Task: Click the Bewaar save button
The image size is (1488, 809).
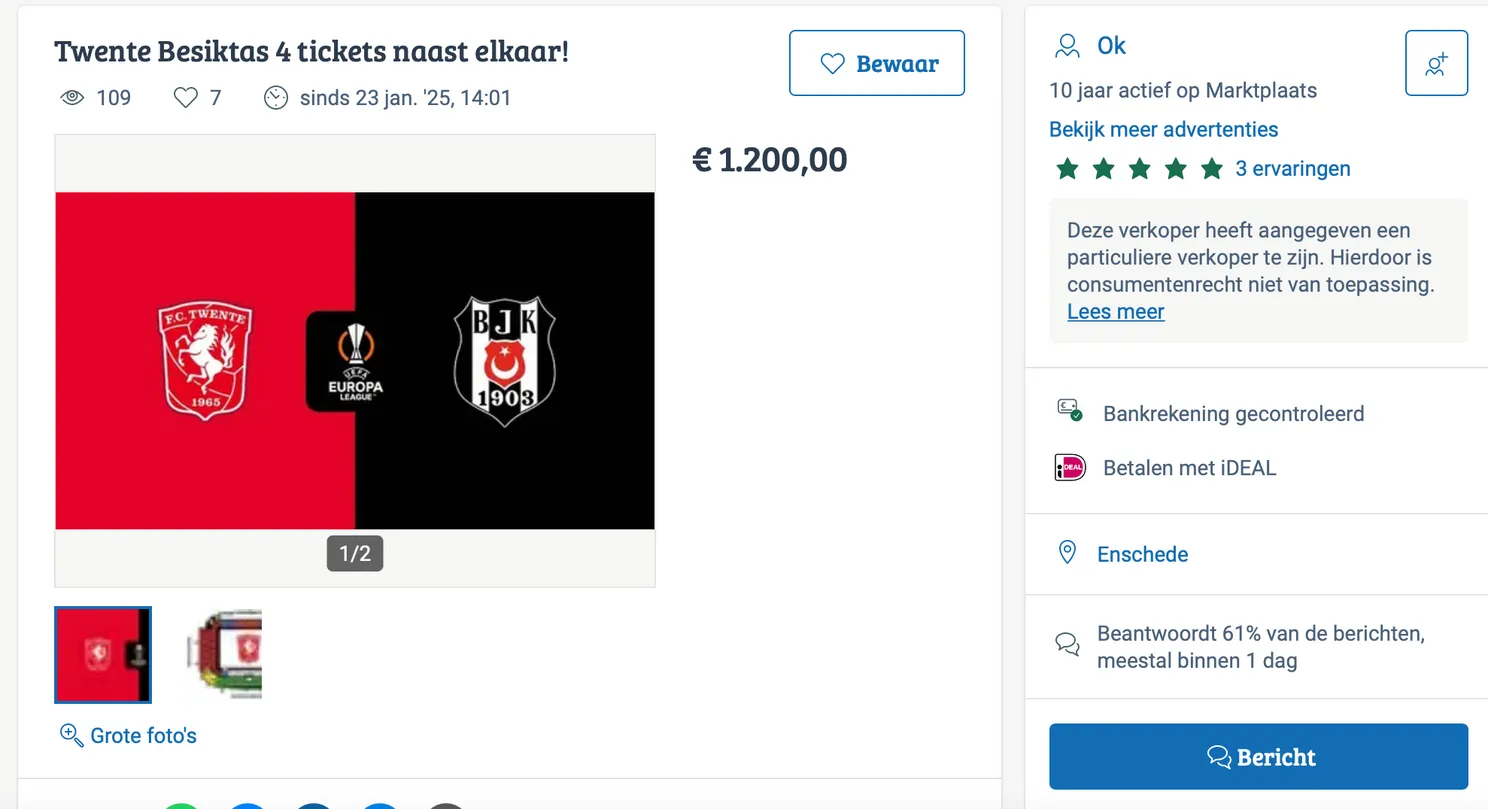Action: pyautogui.click(x=877, y=63)
